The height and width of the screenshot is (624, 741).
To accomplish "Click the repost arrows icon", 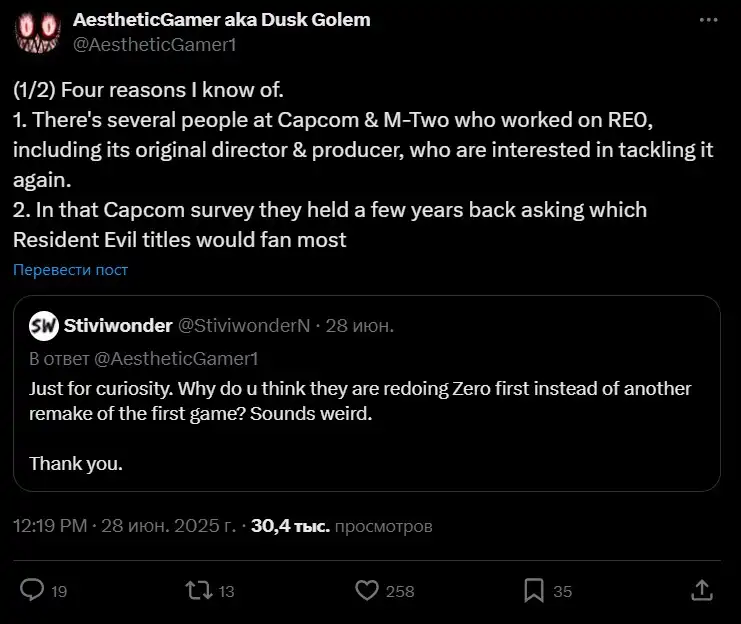I will pos(200,590).
